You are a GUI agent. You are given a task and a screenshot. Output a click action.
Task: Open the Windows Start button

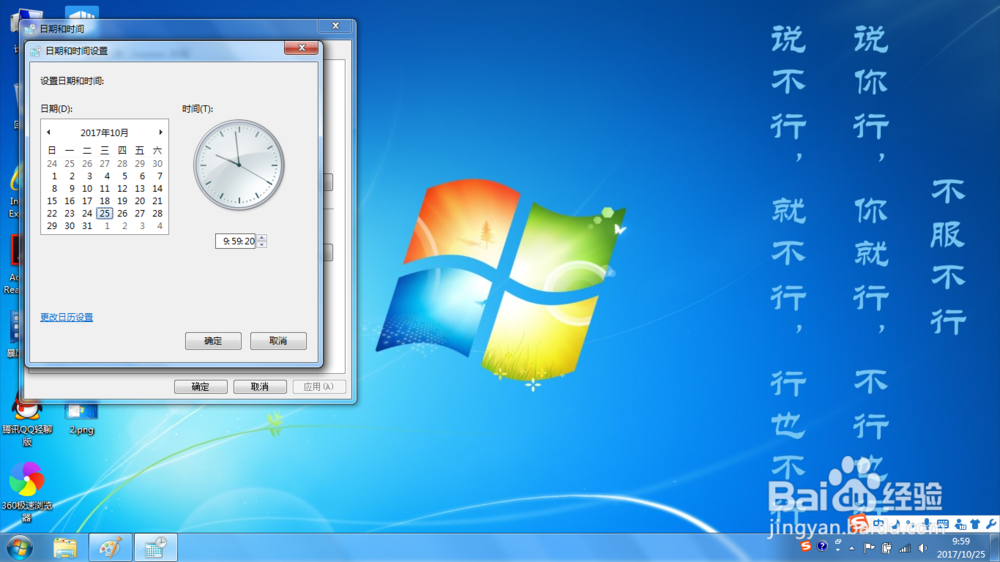point(19,548)
